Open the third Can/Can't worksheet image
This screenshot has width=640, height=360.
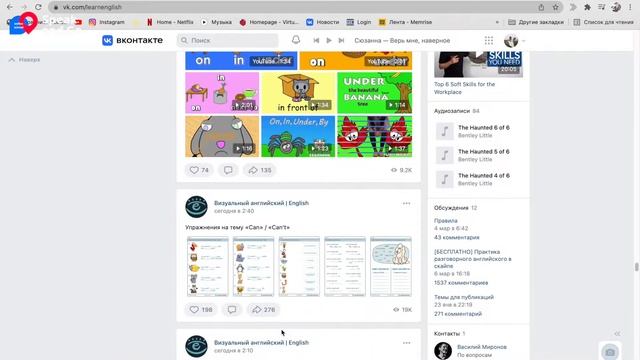pos(299,266)
